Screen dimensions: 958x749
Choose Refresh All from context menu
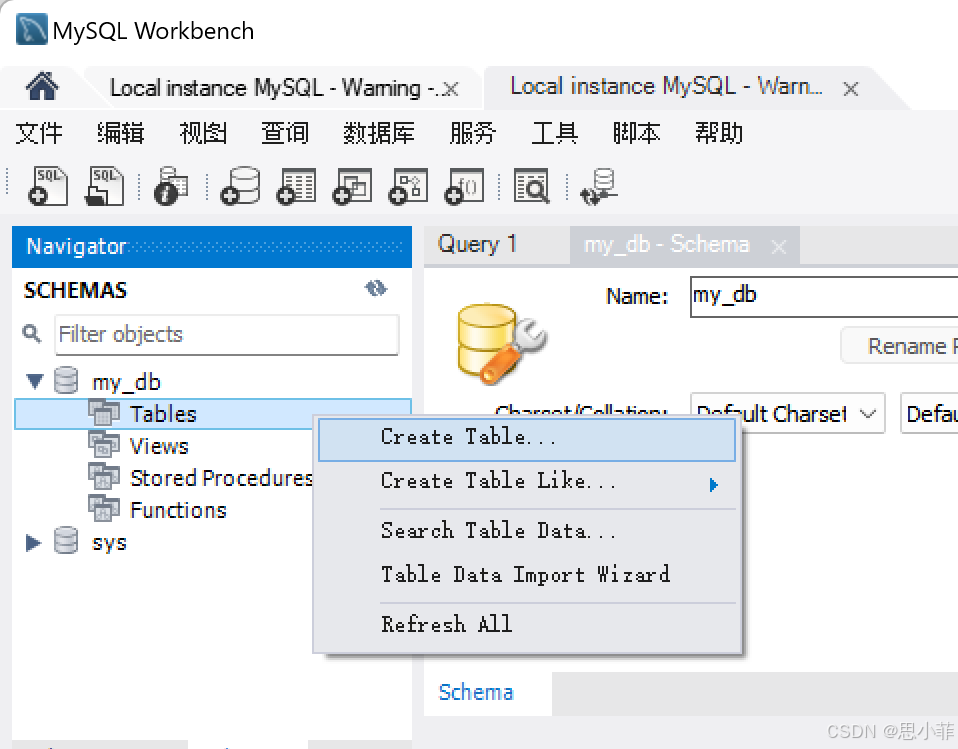527,624
